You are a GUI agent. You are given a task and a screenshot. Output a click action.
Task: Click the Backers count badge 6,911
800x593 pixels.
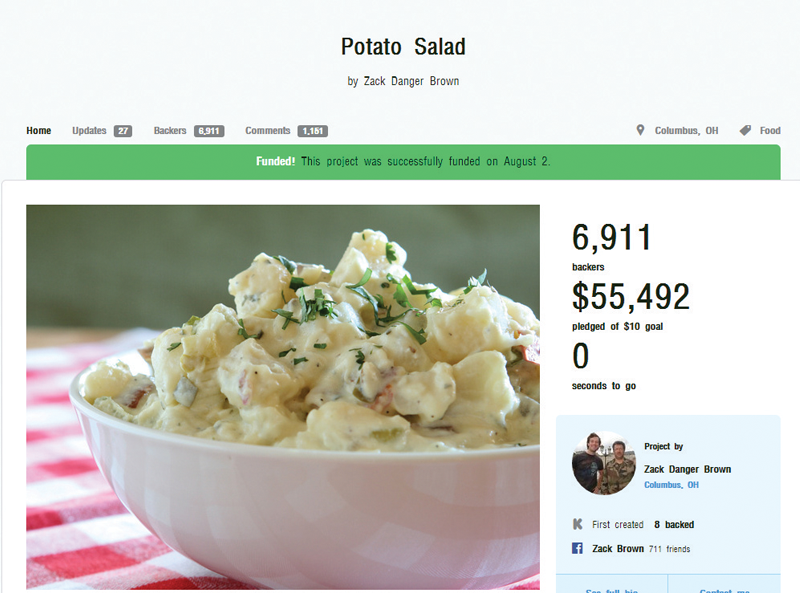[209, 131]
